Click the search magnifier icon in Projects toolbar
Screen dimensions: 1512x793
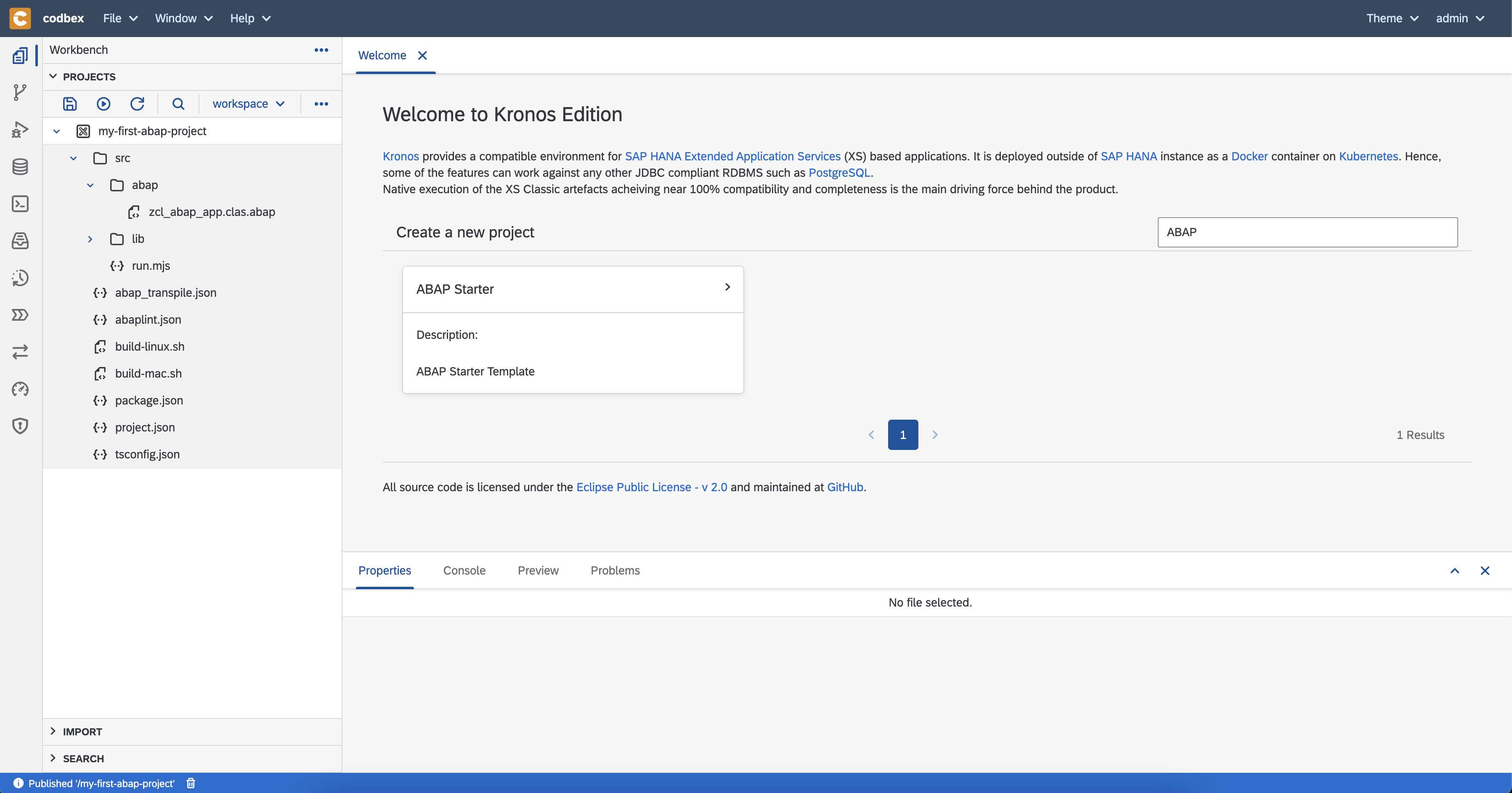tap(178, 104)
